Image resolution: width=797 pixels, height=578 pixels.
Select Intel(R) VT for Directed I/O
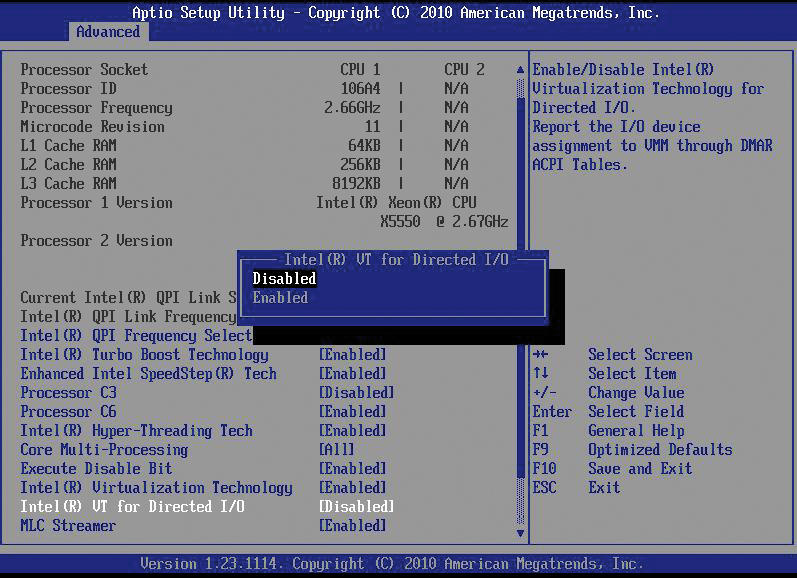pos(132,506)
